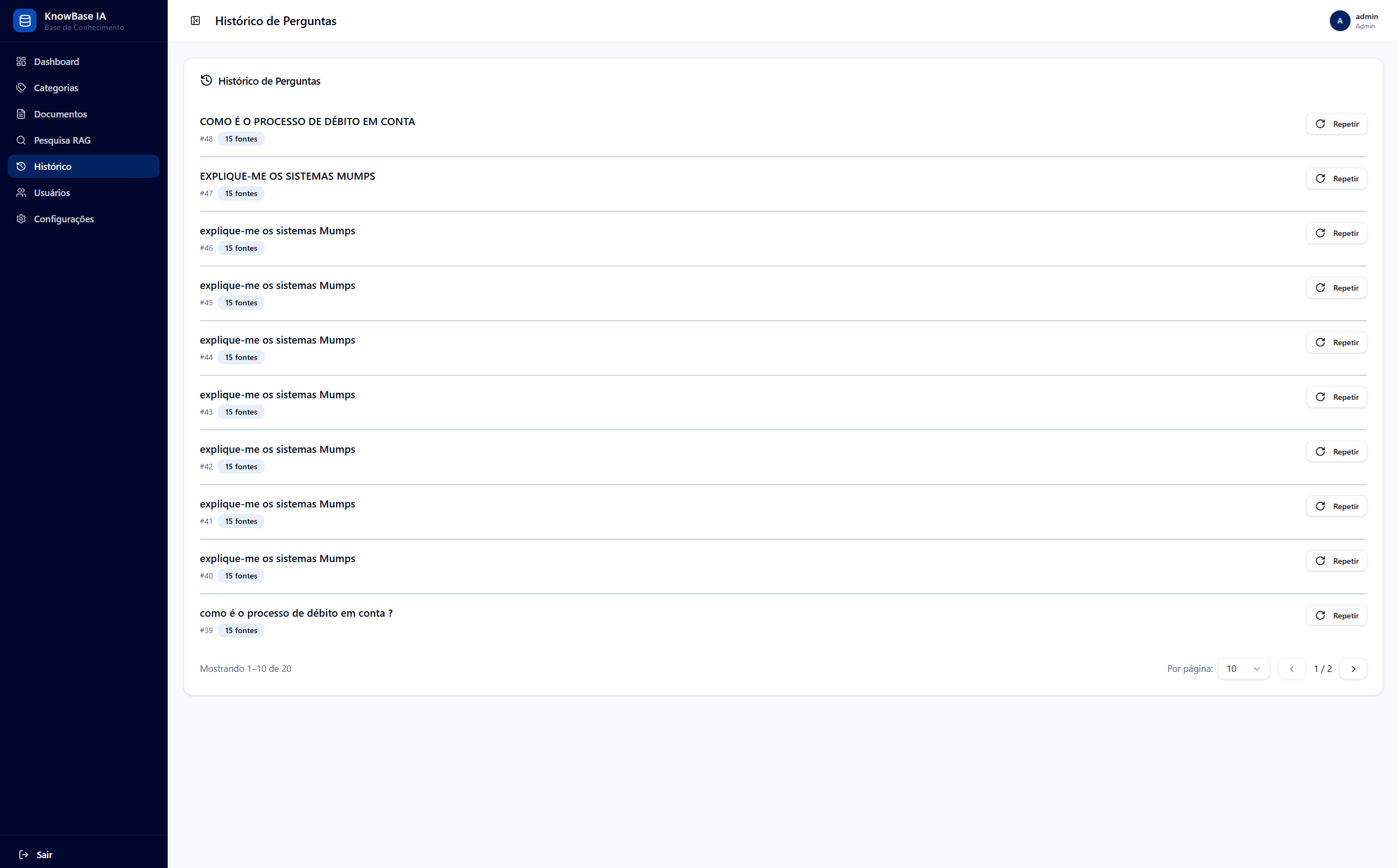Click the Configurações gear icon
The width and height of the screenshot is (1398, 868).
point(21,219)
